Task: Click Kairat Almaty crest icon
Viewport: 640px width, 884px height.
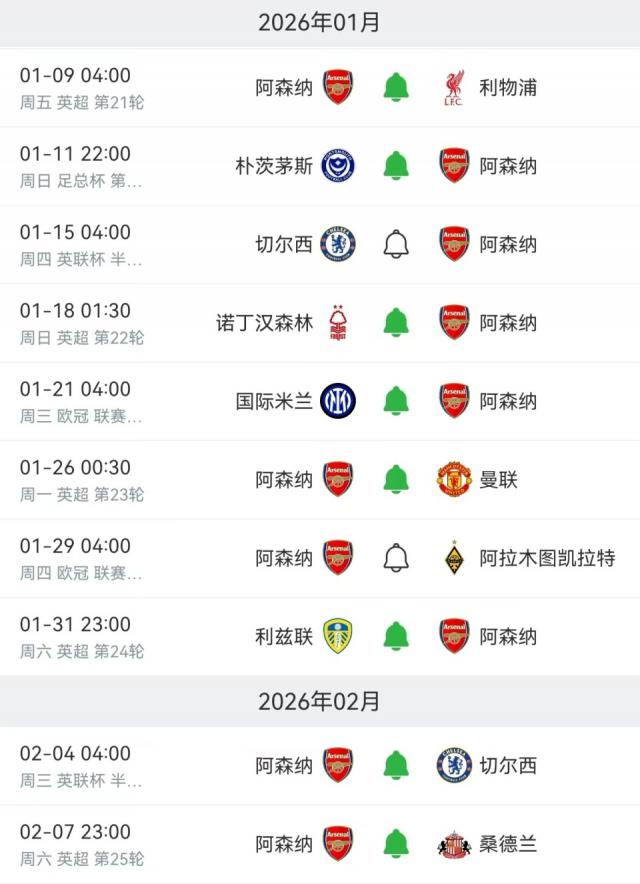Action: (454, 558)
